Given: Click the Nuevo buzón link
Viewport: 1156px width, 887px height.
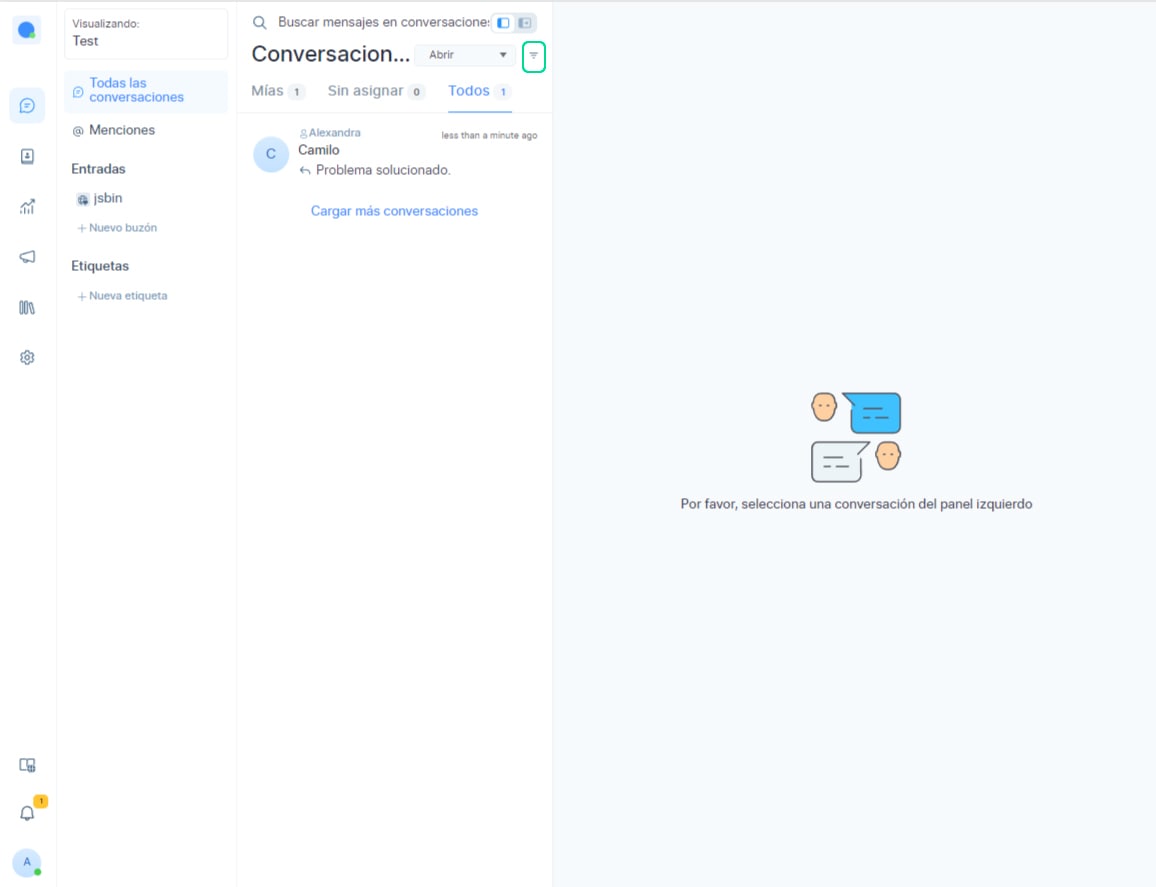Looking at the screenshot, I should [x=118, y=228].
